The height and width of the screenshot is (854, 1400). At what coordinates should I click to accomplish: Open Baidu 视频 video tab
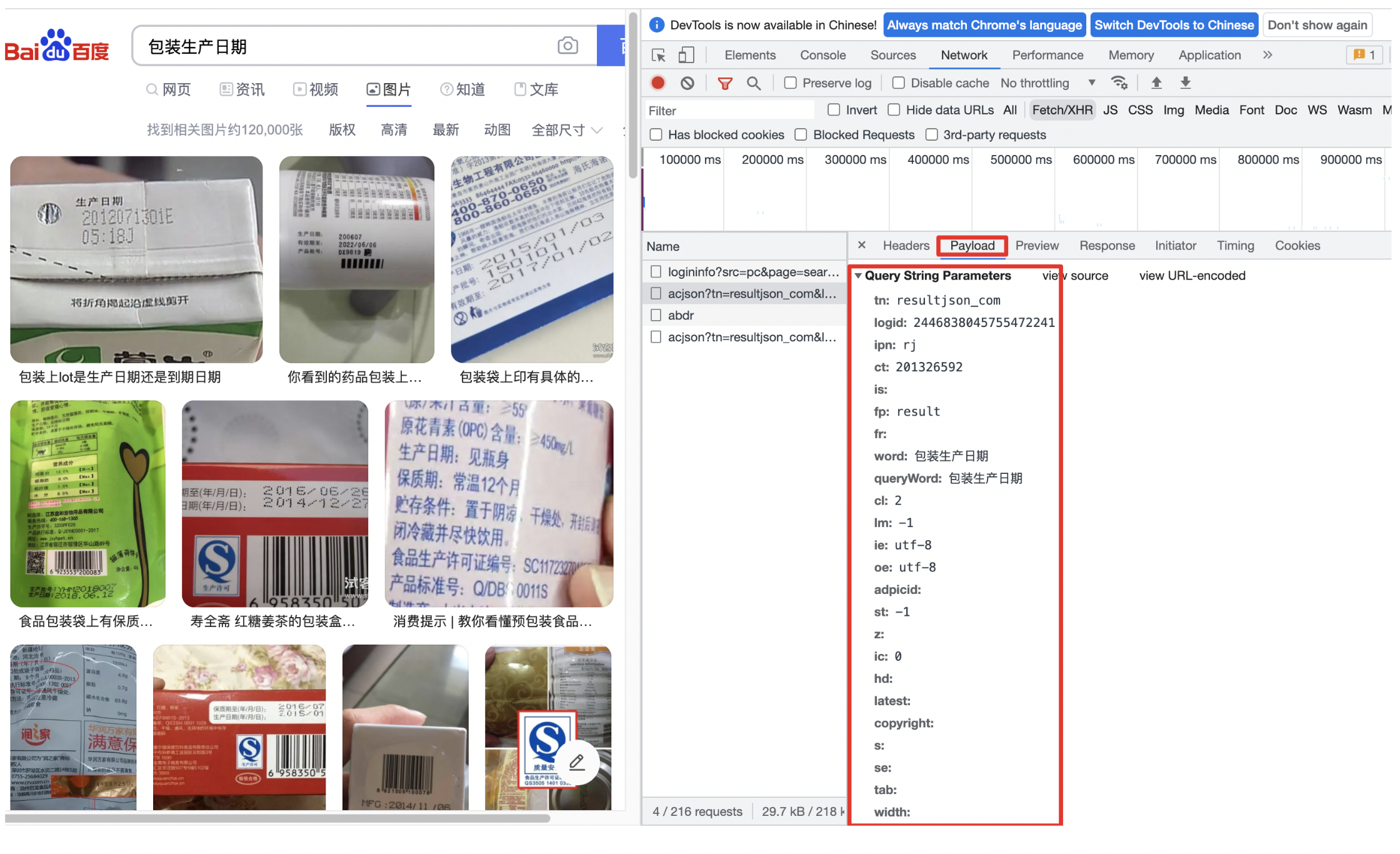(x=316, y=89)
